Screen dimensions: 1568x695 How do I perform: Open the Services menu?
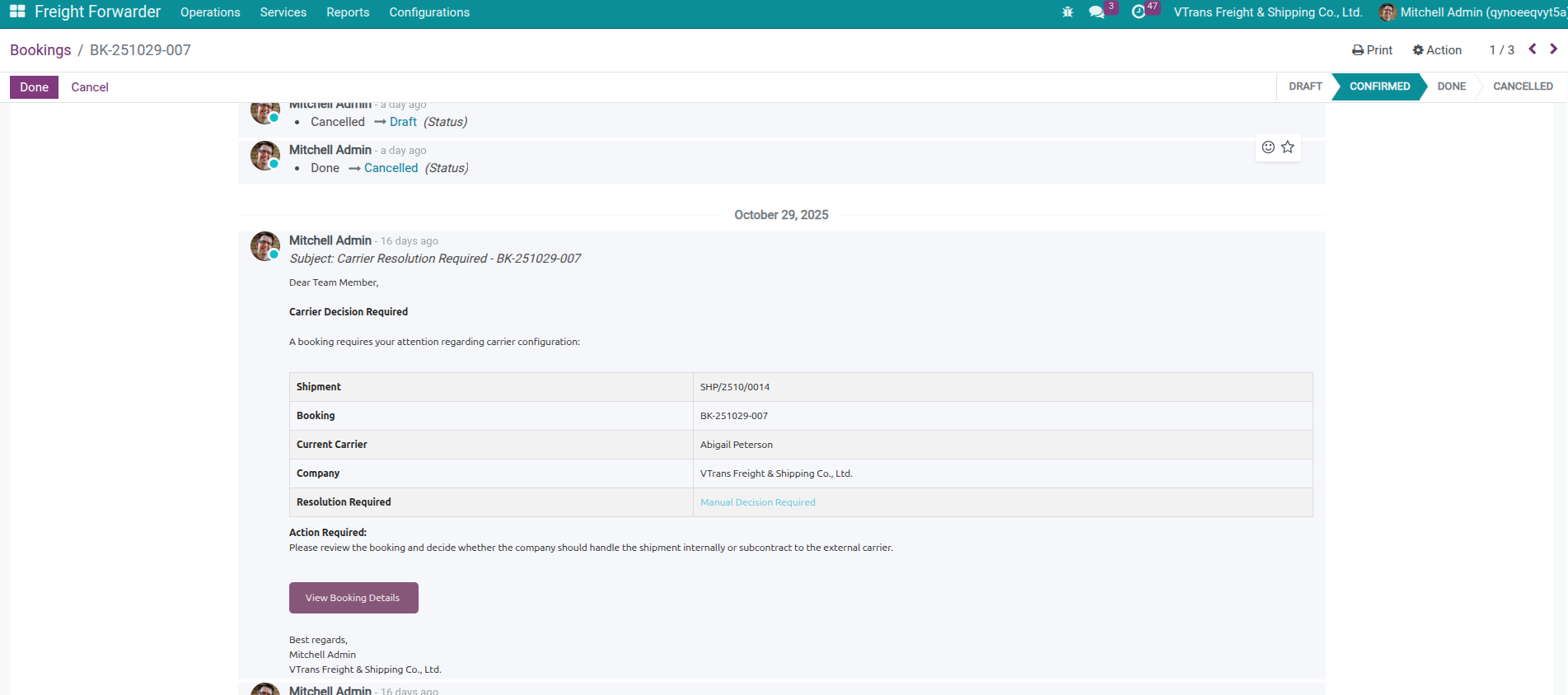pyautogui.click(x=283, y=12)
